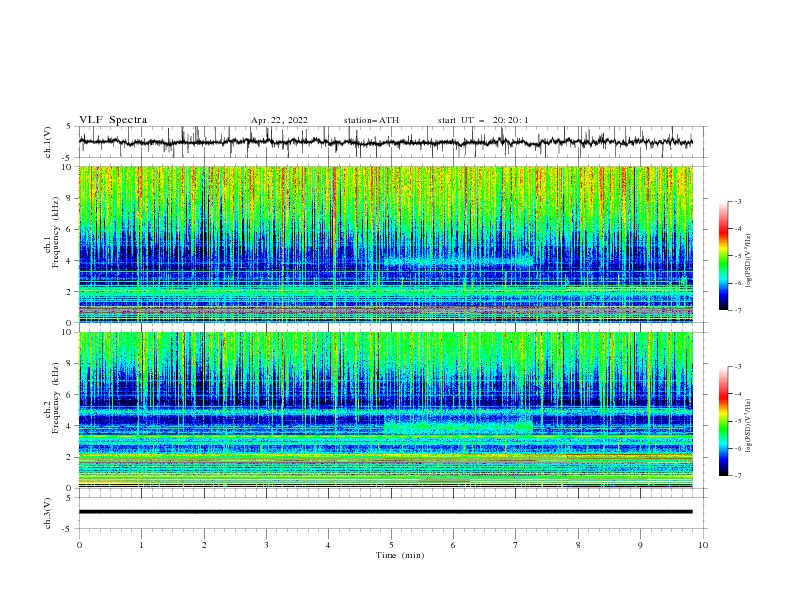Click the "10" frequency tick of ch.1 panel

click(x=68, y=167)
